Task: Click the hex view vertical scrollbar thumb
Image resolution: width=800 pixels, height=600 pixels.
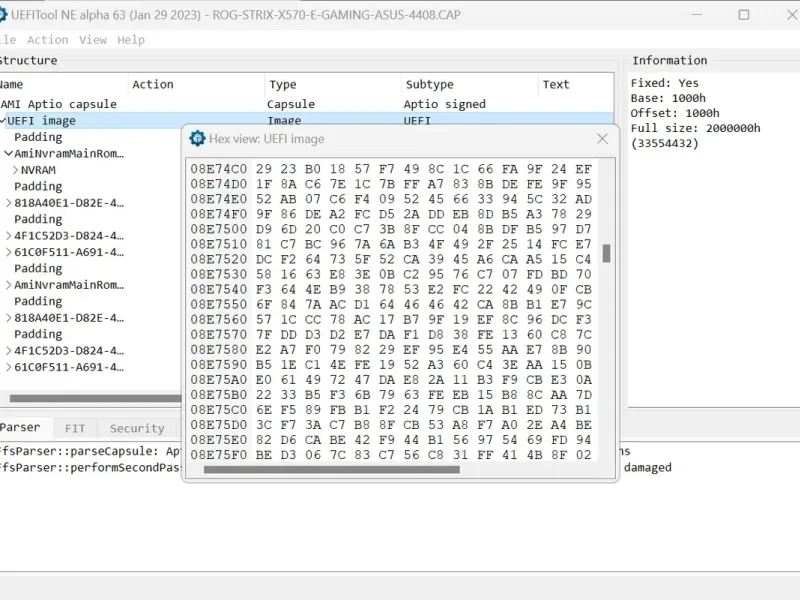Action: point(606,254)
